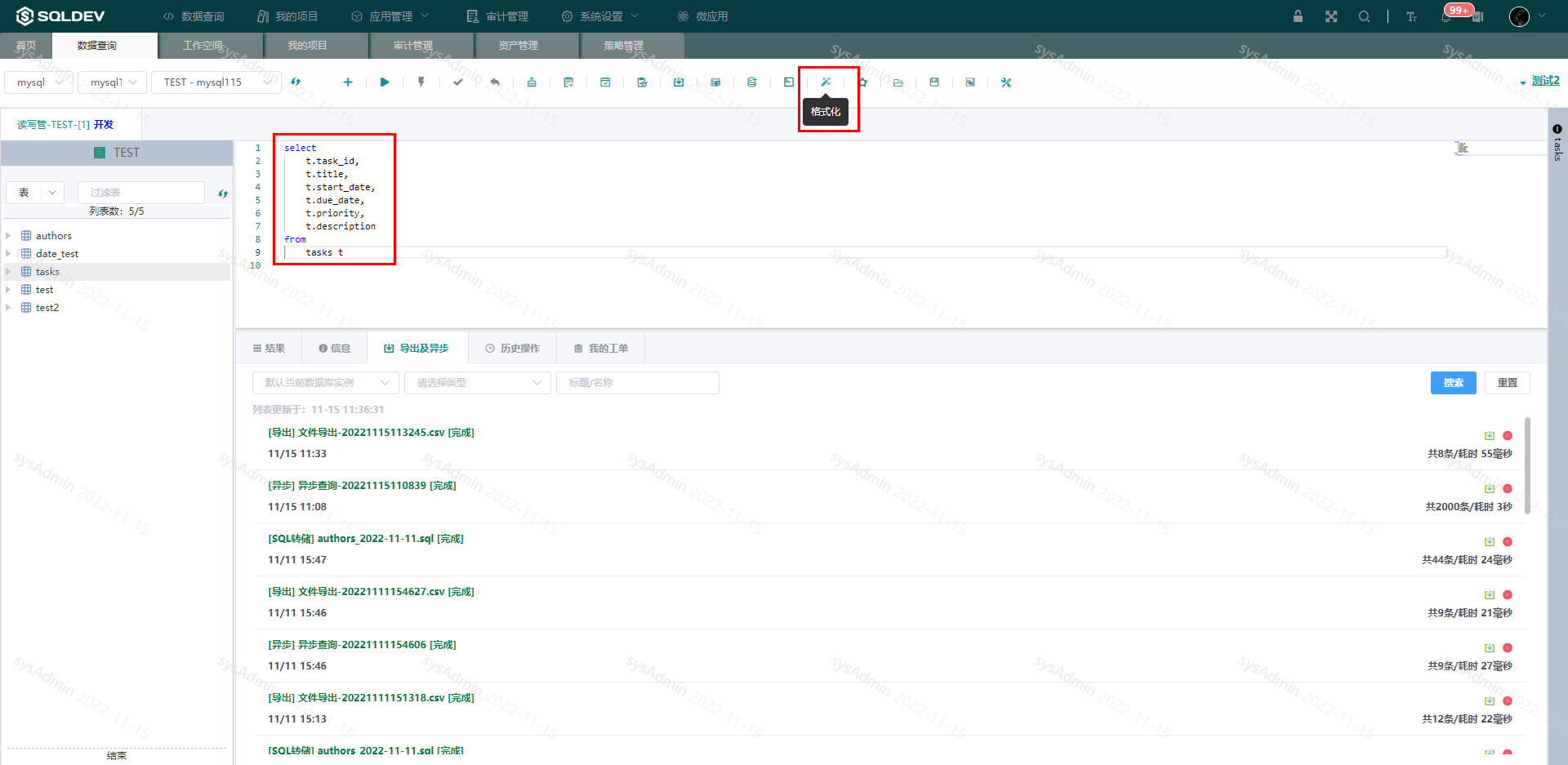Open [异步] 异步查询-20221111154606 entry
Image resolution: width=1568 pixels, height=765 pixels.
tap(362, 645)
